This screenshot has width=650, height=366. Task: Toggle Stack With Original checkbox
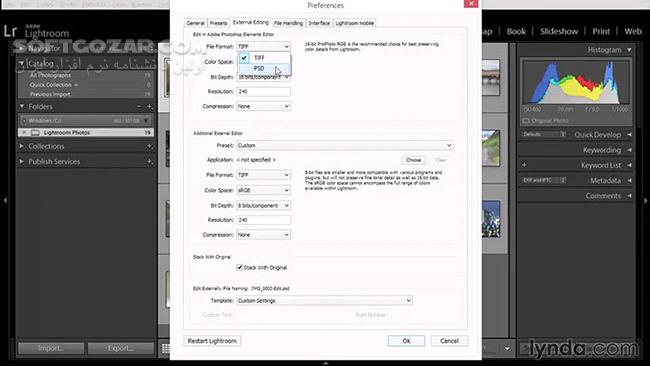[239, 267]
